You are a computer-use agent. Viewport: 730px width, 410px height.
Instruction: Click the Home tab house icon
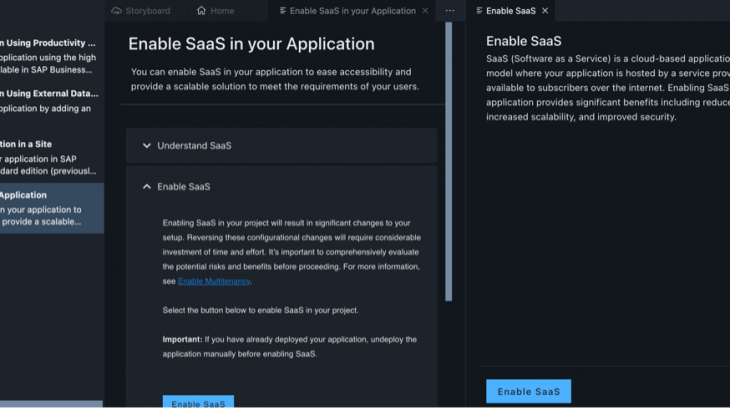pos(202,11)
